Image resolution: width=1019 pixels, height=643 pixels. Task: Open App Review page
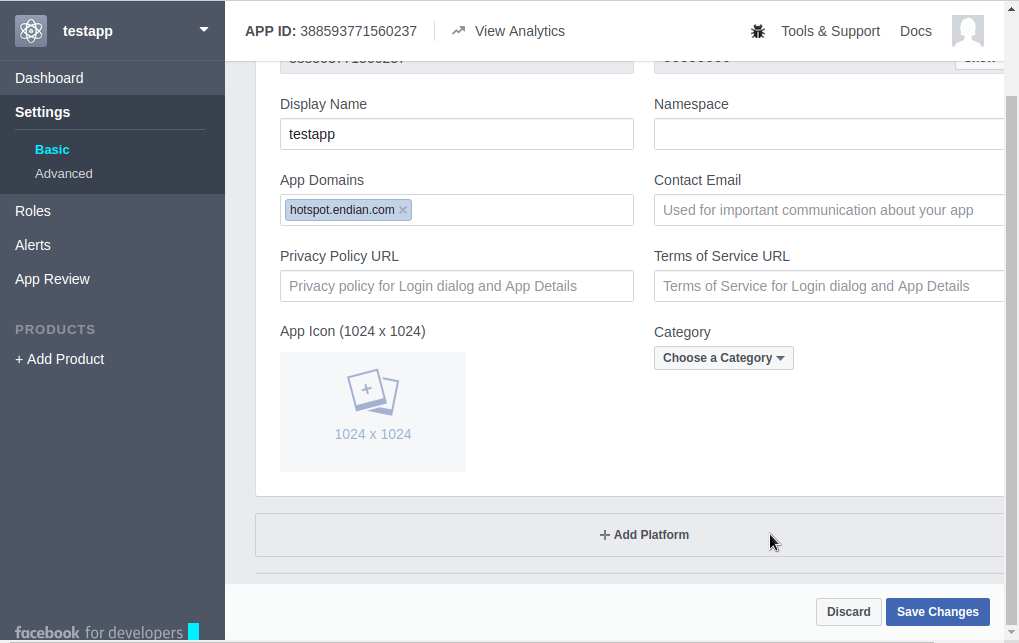pyautogui.click(x=52, y=279)
